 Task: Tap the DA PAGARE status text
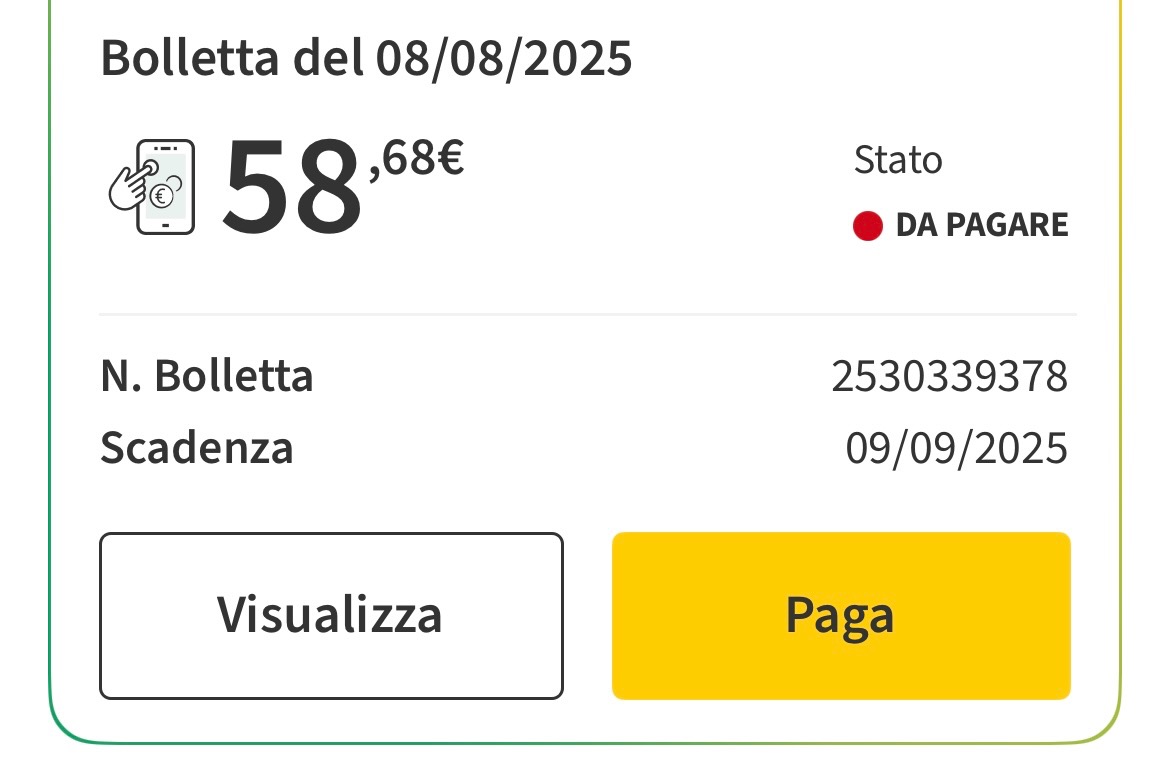[x=982, y=225]
